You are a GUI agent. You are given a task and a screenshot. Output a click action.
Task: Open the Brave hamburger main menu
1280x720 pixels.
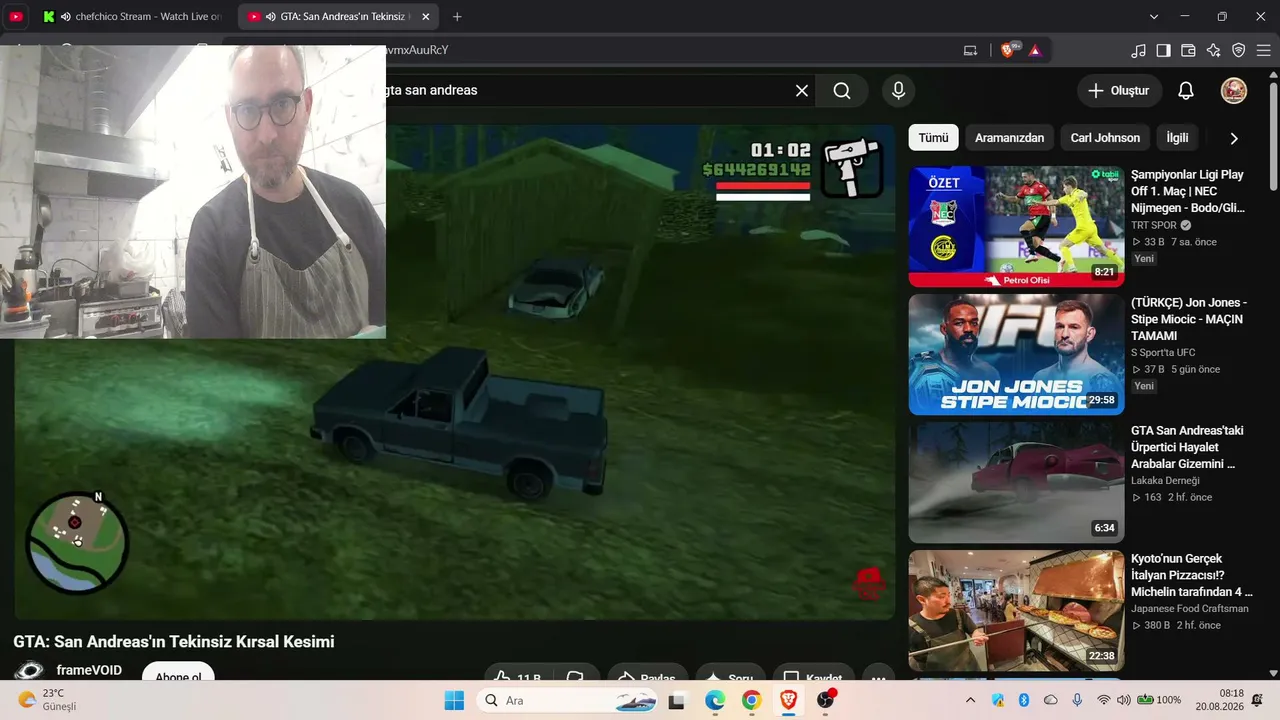pyautogui.click(x=1263, y=50)
